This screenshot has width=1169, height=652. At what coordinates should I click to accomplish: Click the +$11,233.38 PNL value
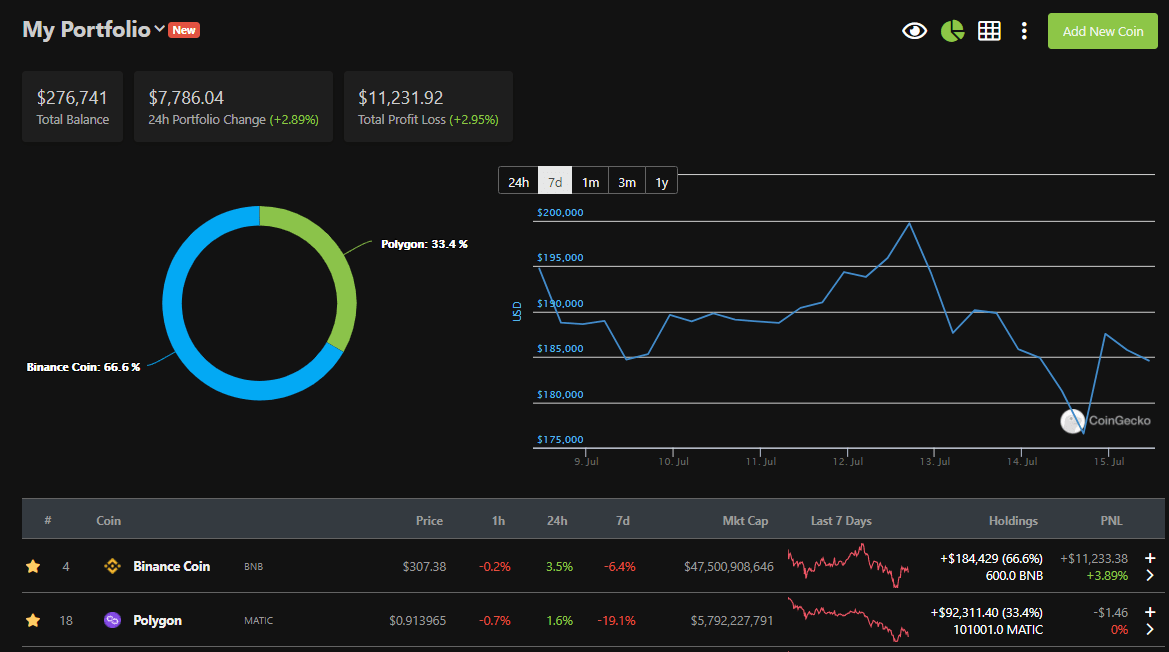[x=1094, y=558]
